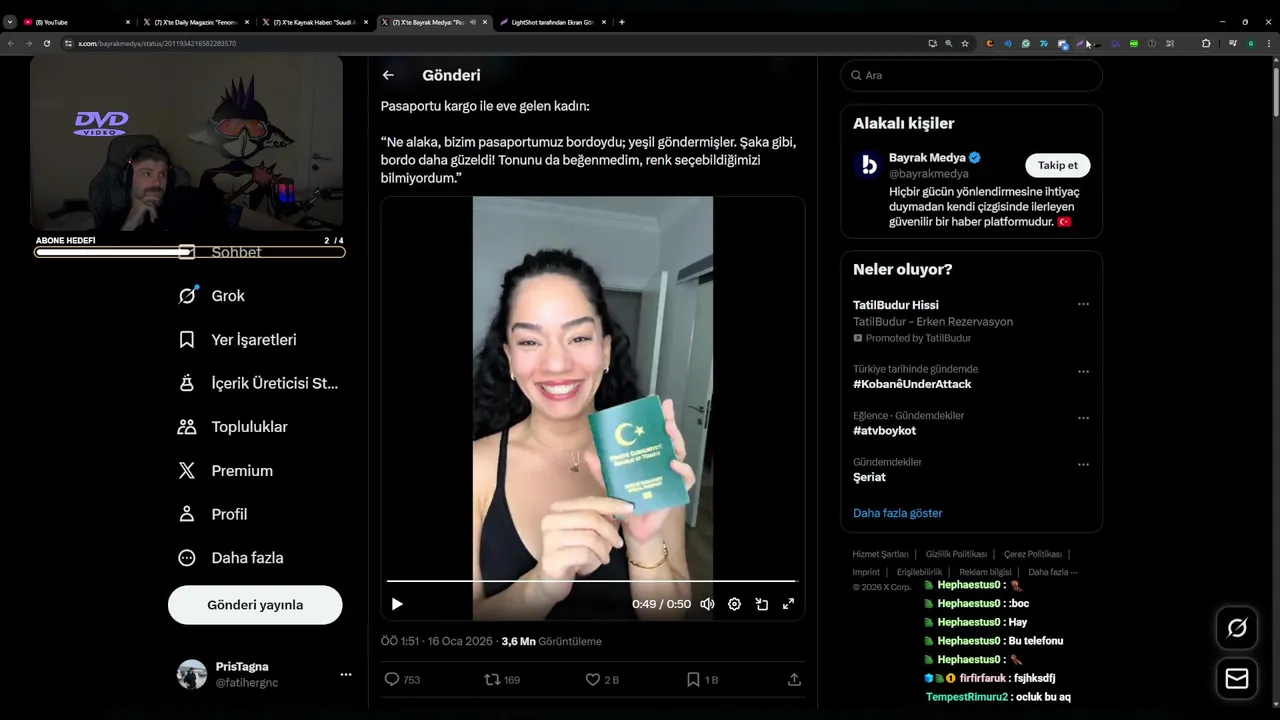Share the post with the share icon
This screenshot has height=720, width=1280.
pos(794,679)
